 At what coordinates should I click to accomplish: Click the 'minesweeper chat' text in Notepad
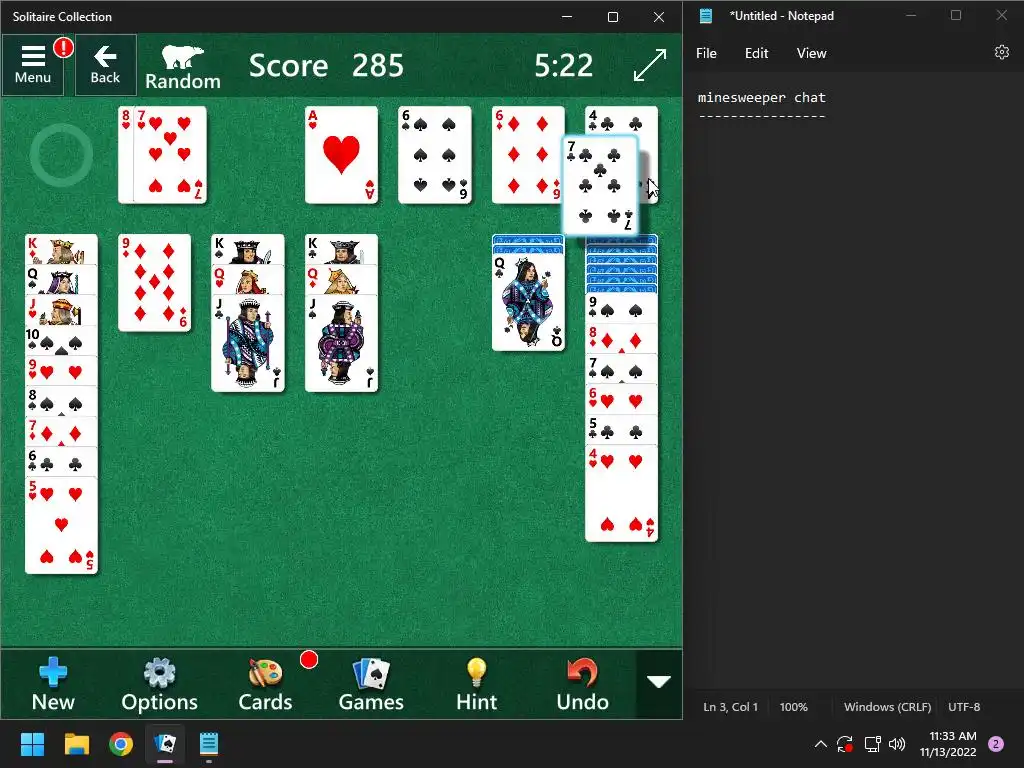point(761,97)
